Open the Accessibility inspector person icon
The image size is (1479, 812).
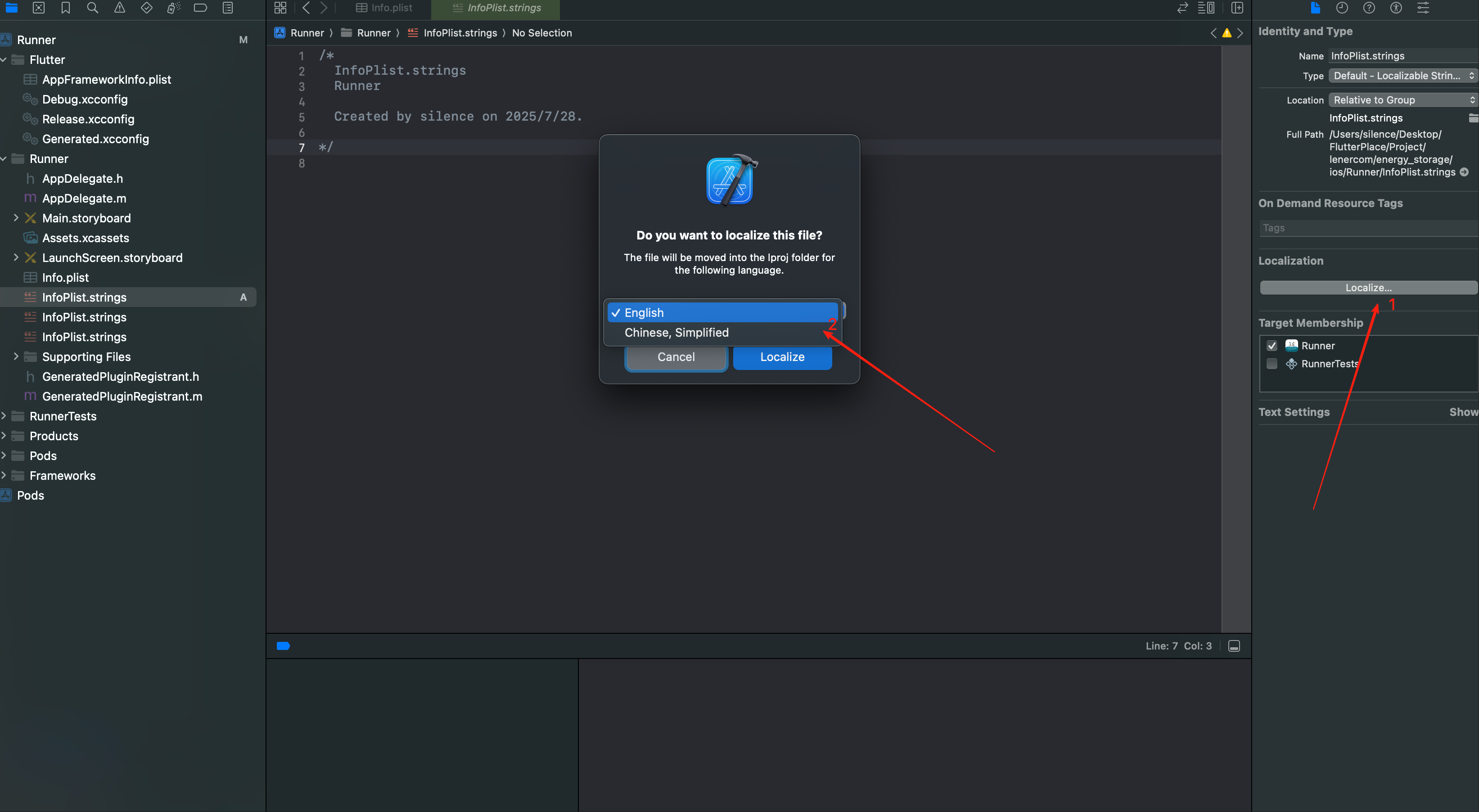(x=1396, y=8)
